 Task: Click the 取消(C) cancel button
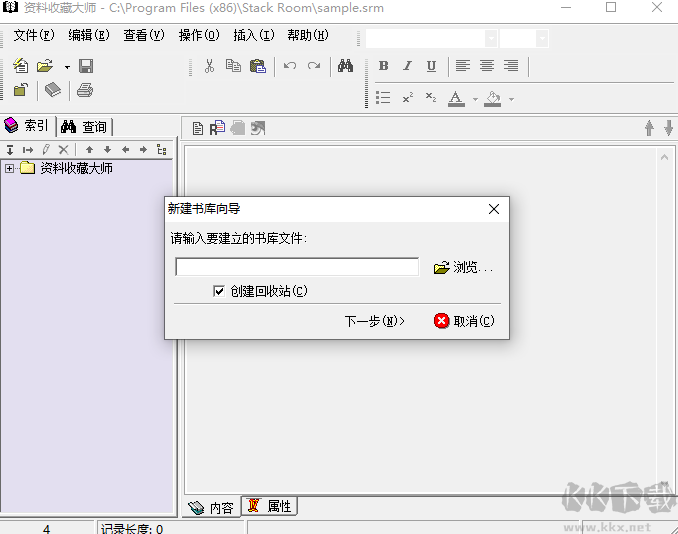(464, 321)
